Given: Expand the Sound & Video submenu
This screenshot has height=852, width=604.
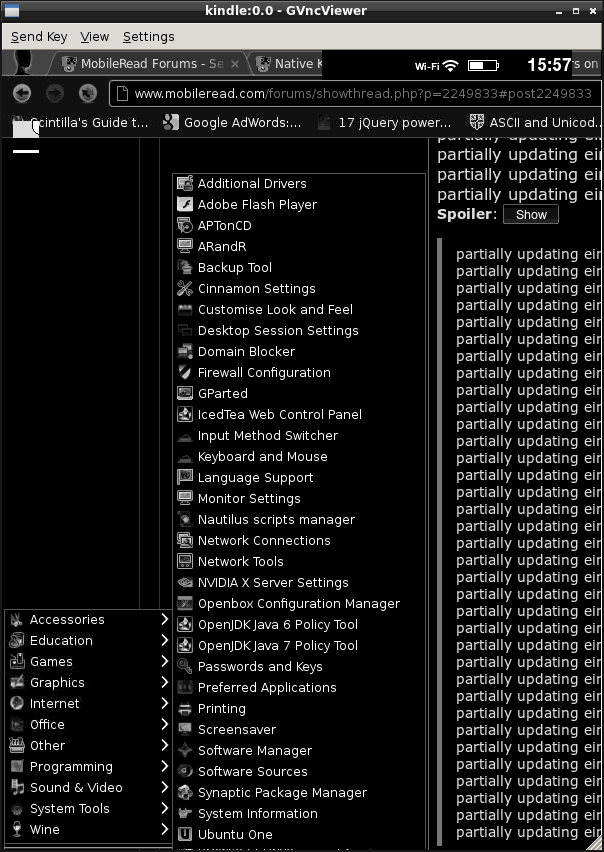Looking at the screenshot, I should coord(88,787).
